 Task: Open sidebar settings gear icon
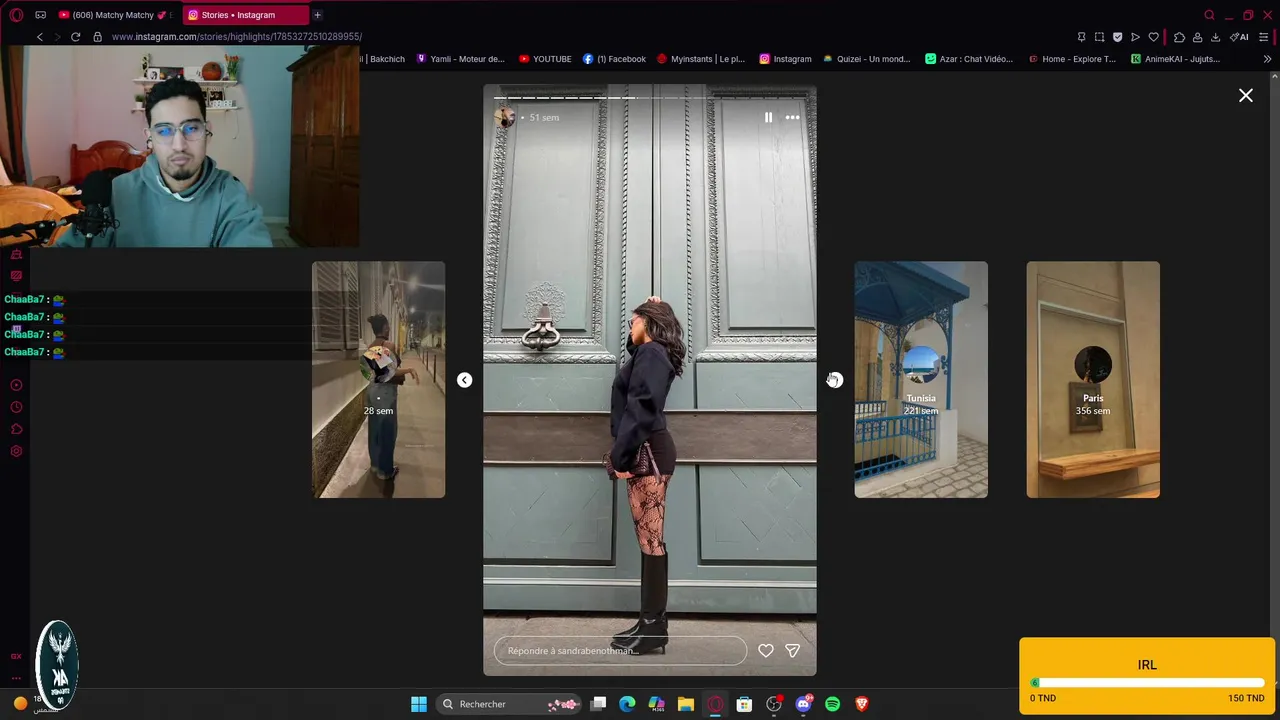[x=16, y=451]
